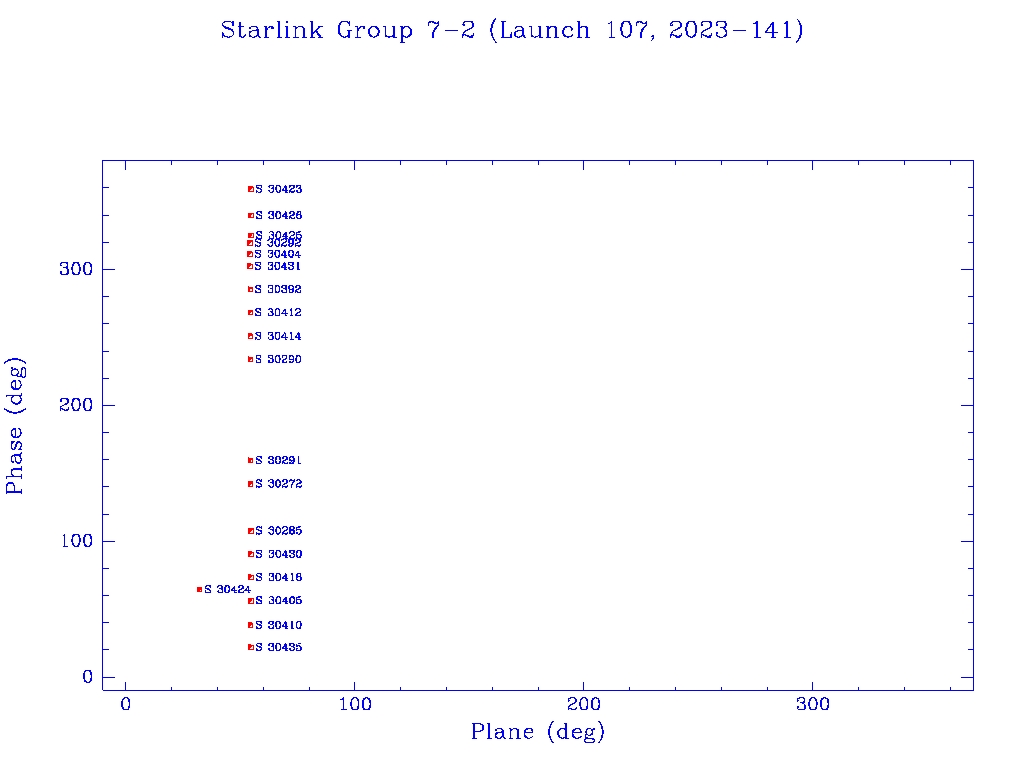Select the S 30414 satellite label
Screen dimensions: 1024x768
[x=278, y=336]
